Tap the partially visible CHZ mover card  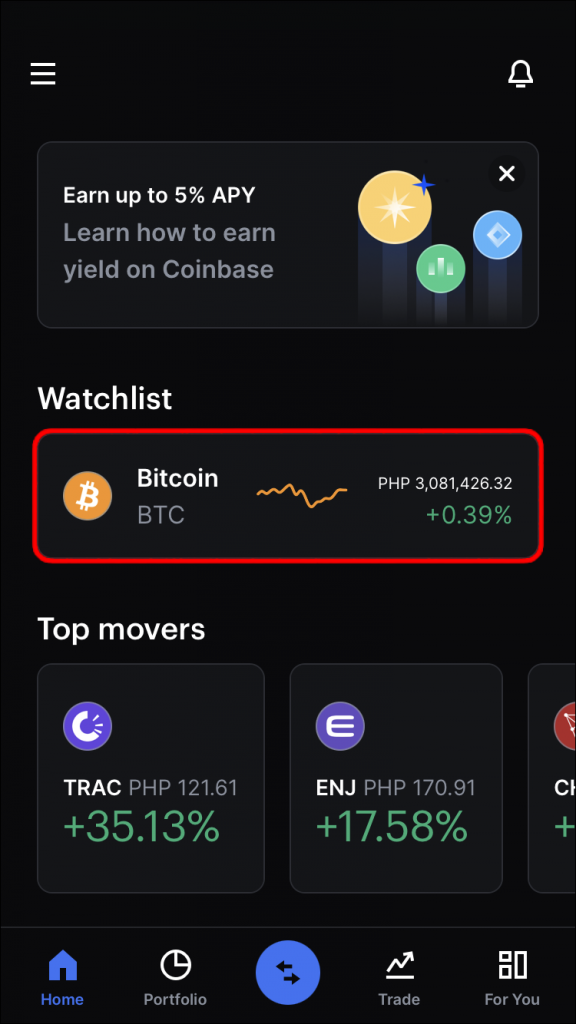point(556,778)
